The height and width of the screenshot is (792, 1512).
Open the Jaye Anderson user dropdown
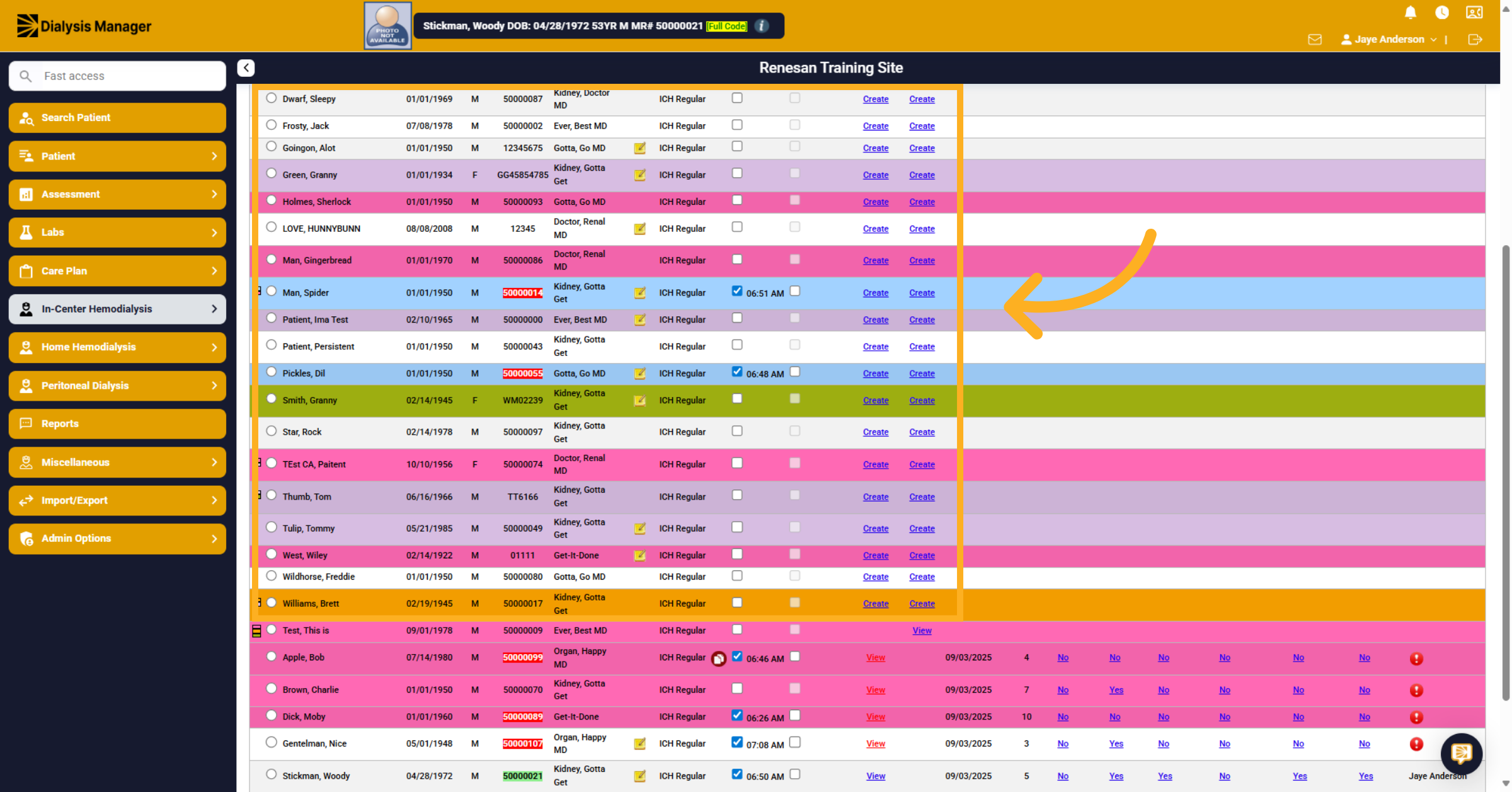click(1389, 39)
